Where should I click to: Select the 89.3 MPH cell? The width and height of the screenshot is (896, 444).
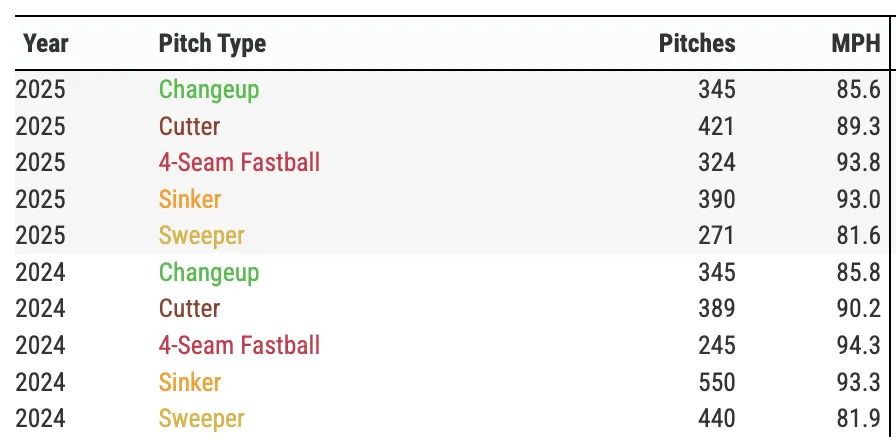(x=858, y=127)
